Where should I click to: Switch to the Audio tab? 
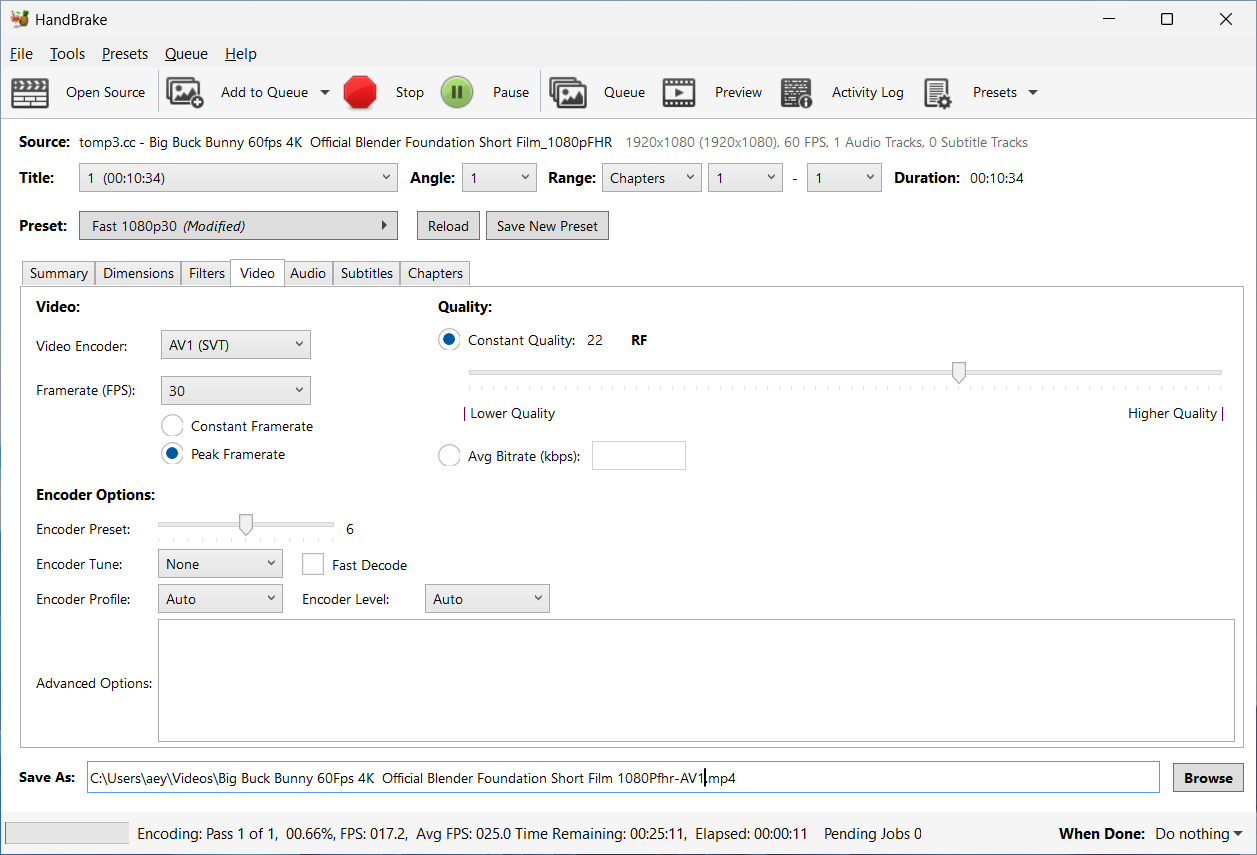point(308,273)
